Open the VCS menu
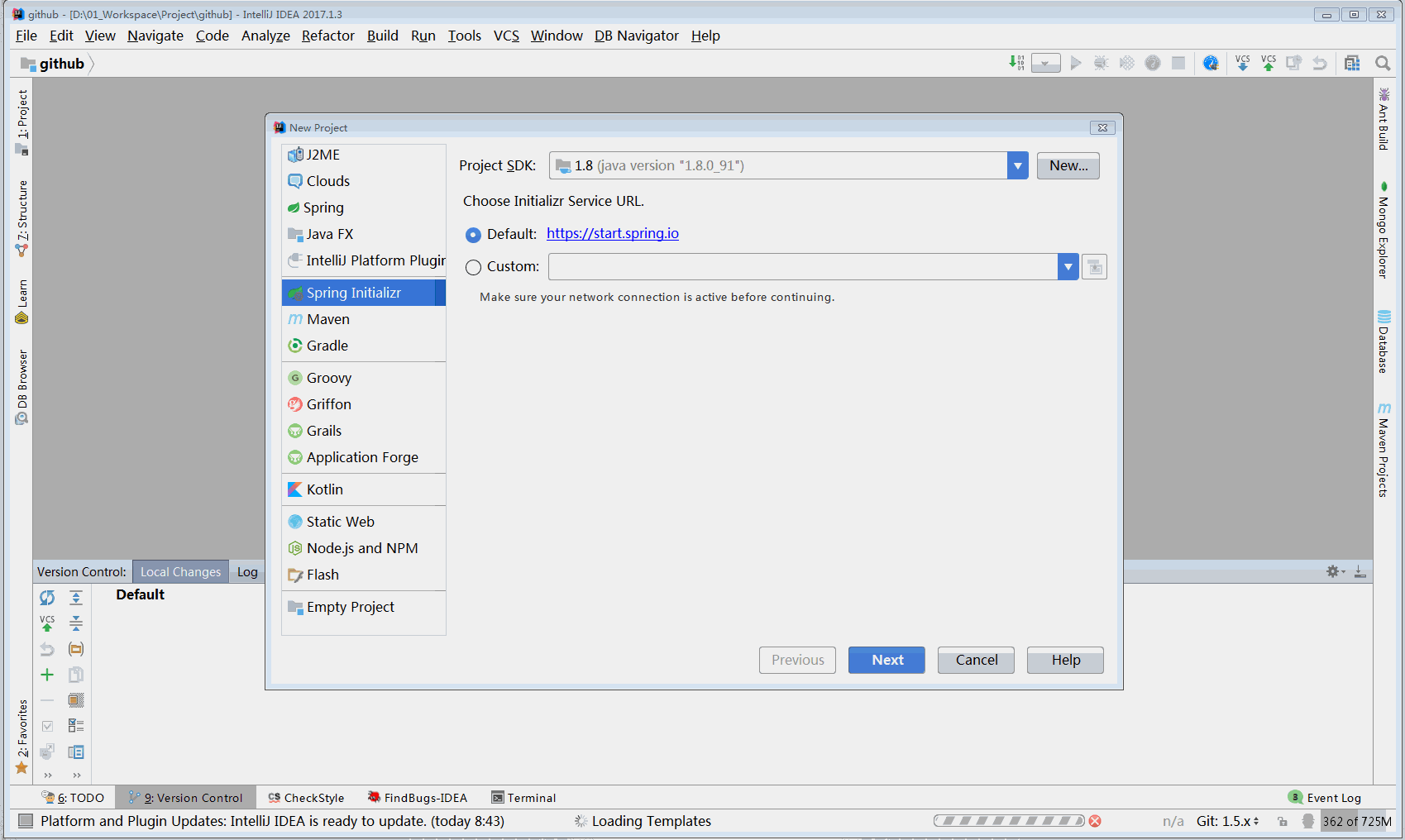Viewport: 1405px width, 840px height. point(506,36)
